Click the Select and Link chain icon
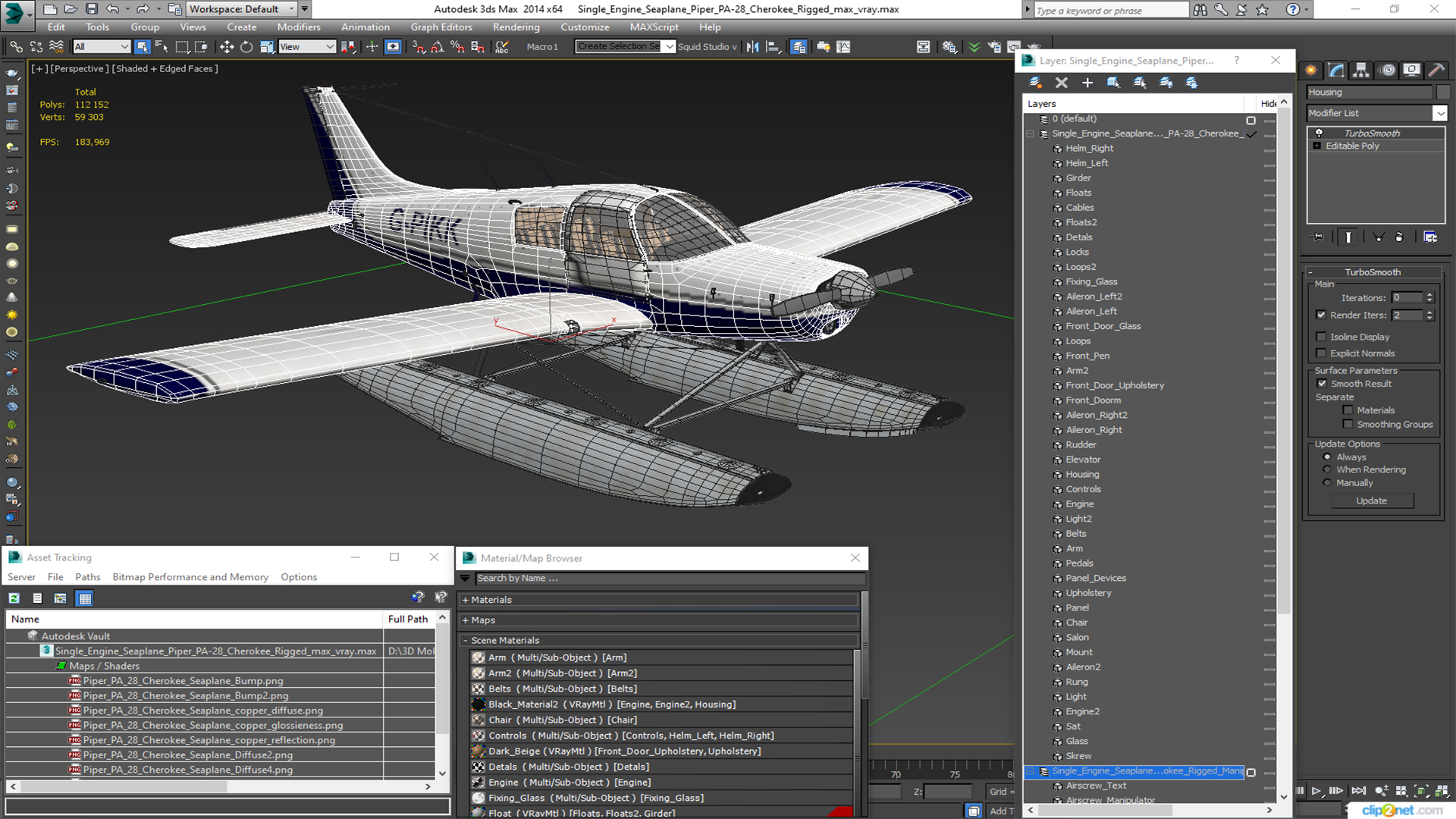 pos(16,47)
